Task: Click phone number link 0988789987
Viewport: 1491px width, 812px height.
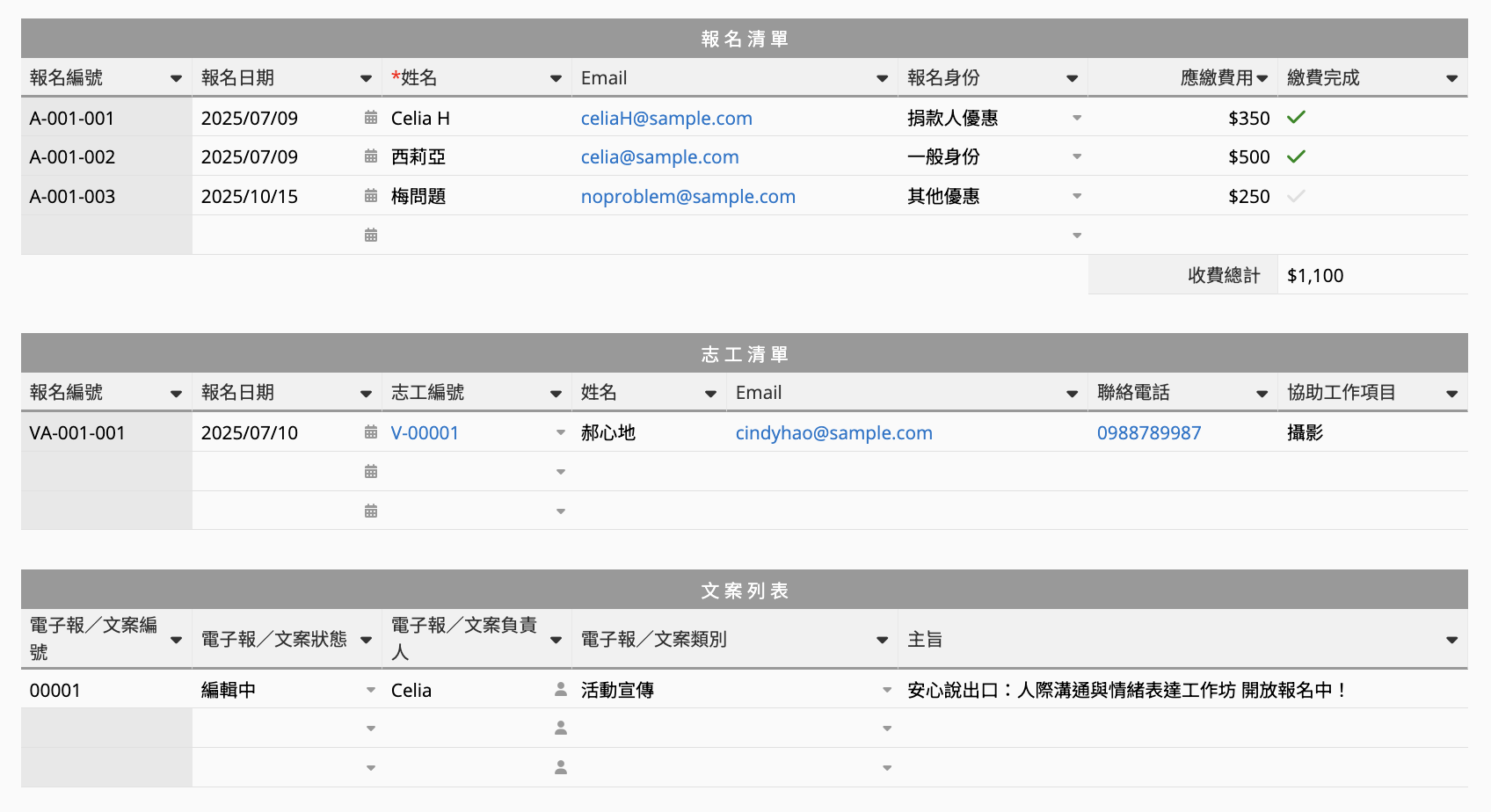Action: click(x=1148, y=432)
